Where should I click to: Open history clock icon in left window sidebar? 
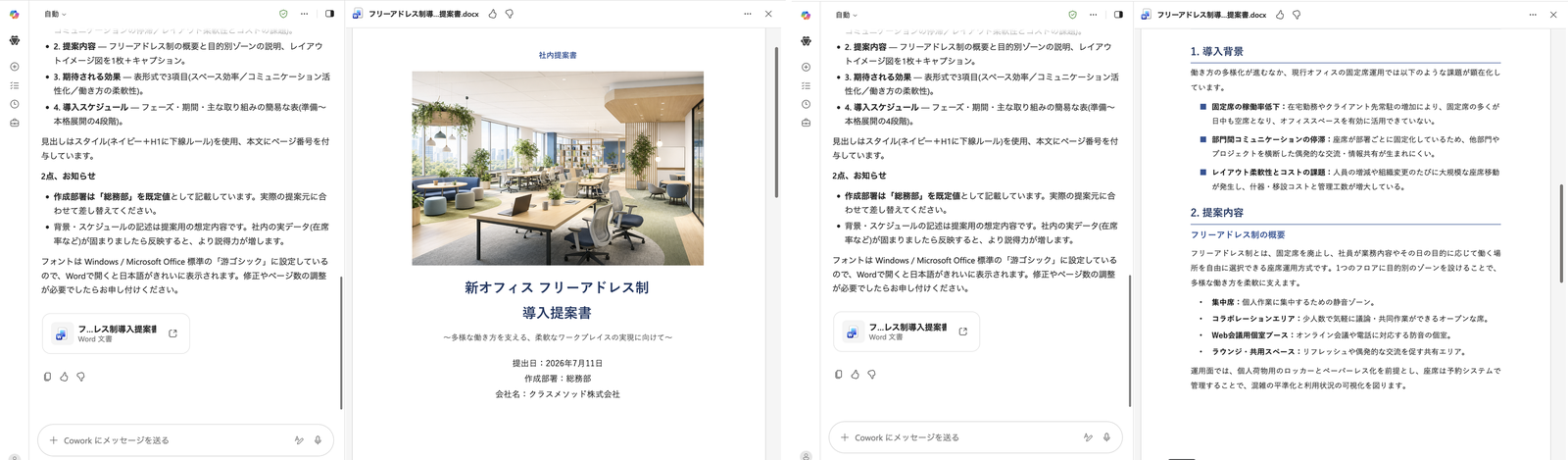pos(14,104)
